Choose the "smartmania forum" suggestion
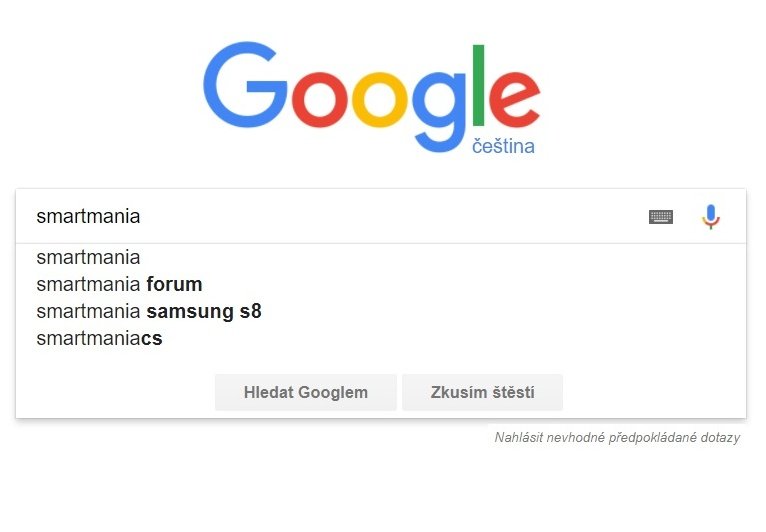Image resolution: width=766 pixels, height=532 pixels. pyautogui.click(x=381, y=284)
